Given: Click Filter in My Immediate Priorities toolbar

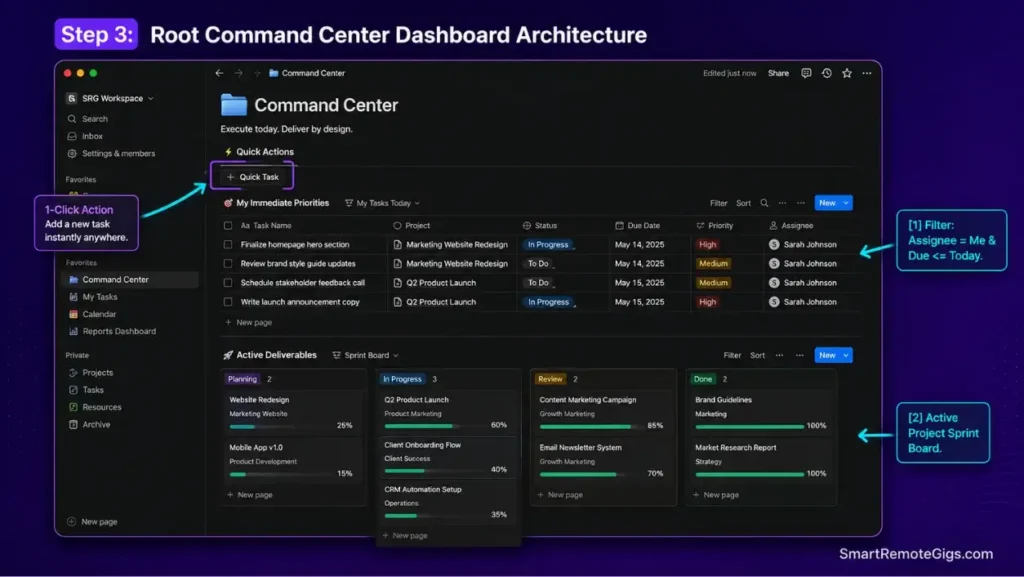Looking at the screenshot, I should point(718,203).
